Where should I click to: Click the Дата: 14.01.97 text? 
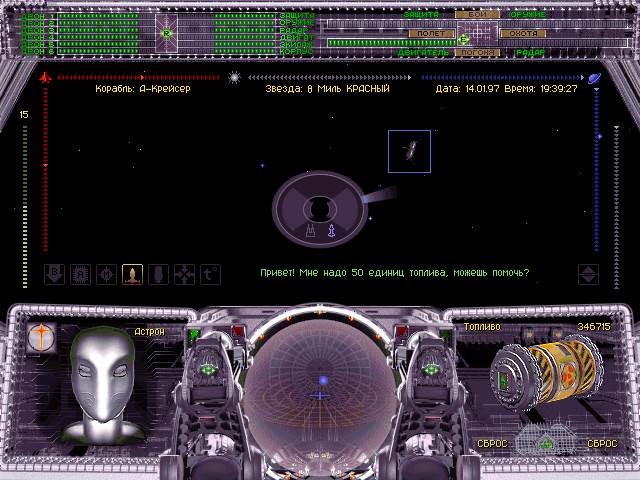(x=467, y=89)
